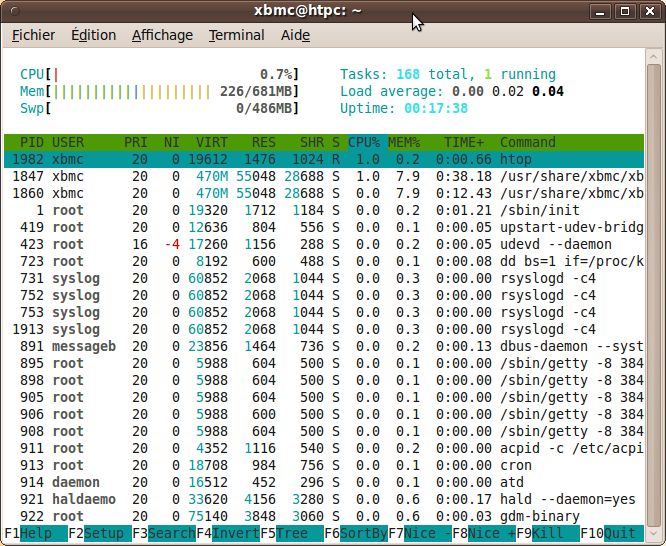Minimize the xbmc@htpc terminal window
Image resolution: width=666 pixels, height=546 pixels.
pos(600,11)
